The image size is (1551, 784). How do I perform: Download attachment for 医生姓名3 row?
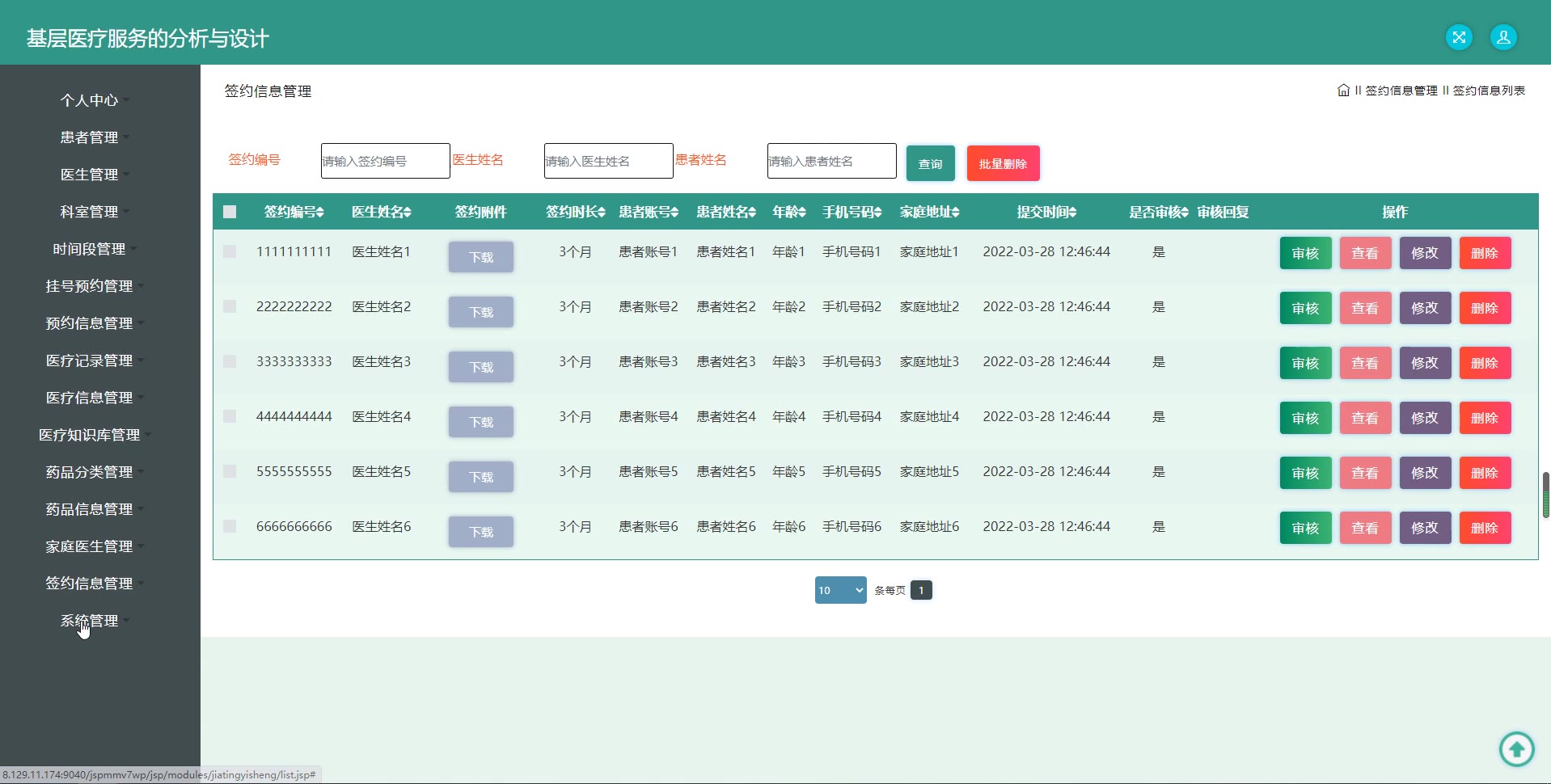(x=481, y=367)
